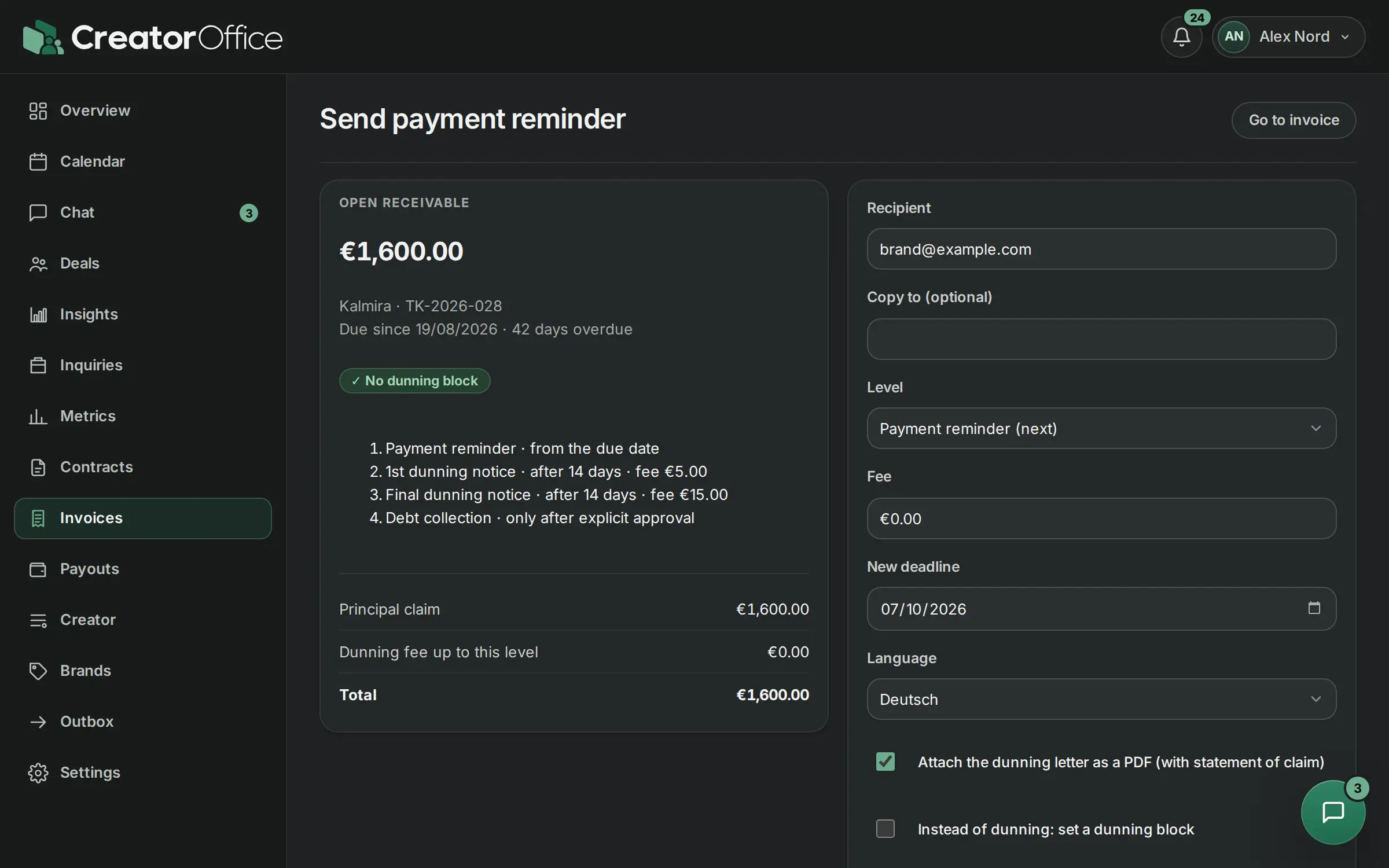
Task: Click the Chat speech bubble icon
Action: pos(38,213)
